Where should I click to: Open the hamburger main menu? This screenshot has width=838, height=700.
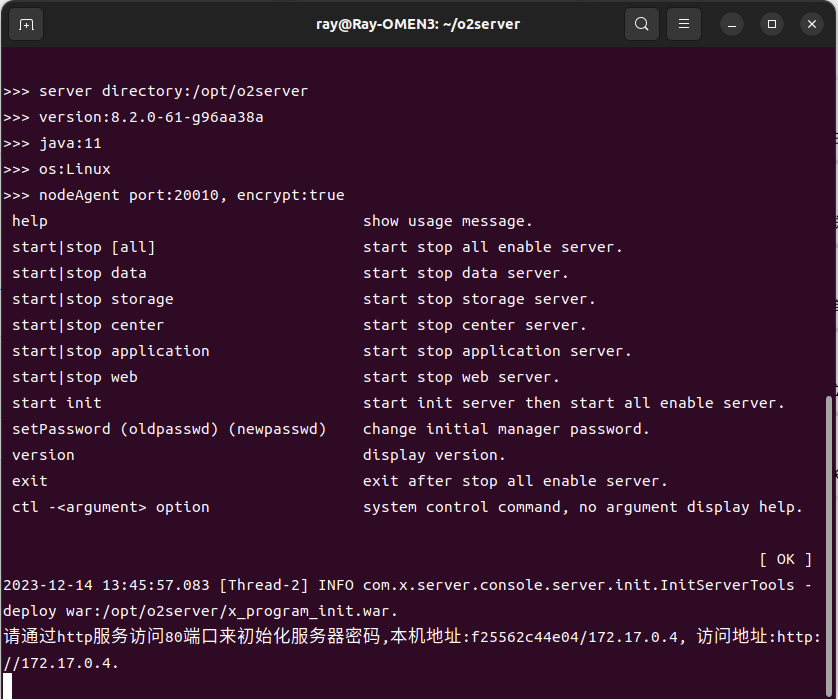click(x=684, y=24)
